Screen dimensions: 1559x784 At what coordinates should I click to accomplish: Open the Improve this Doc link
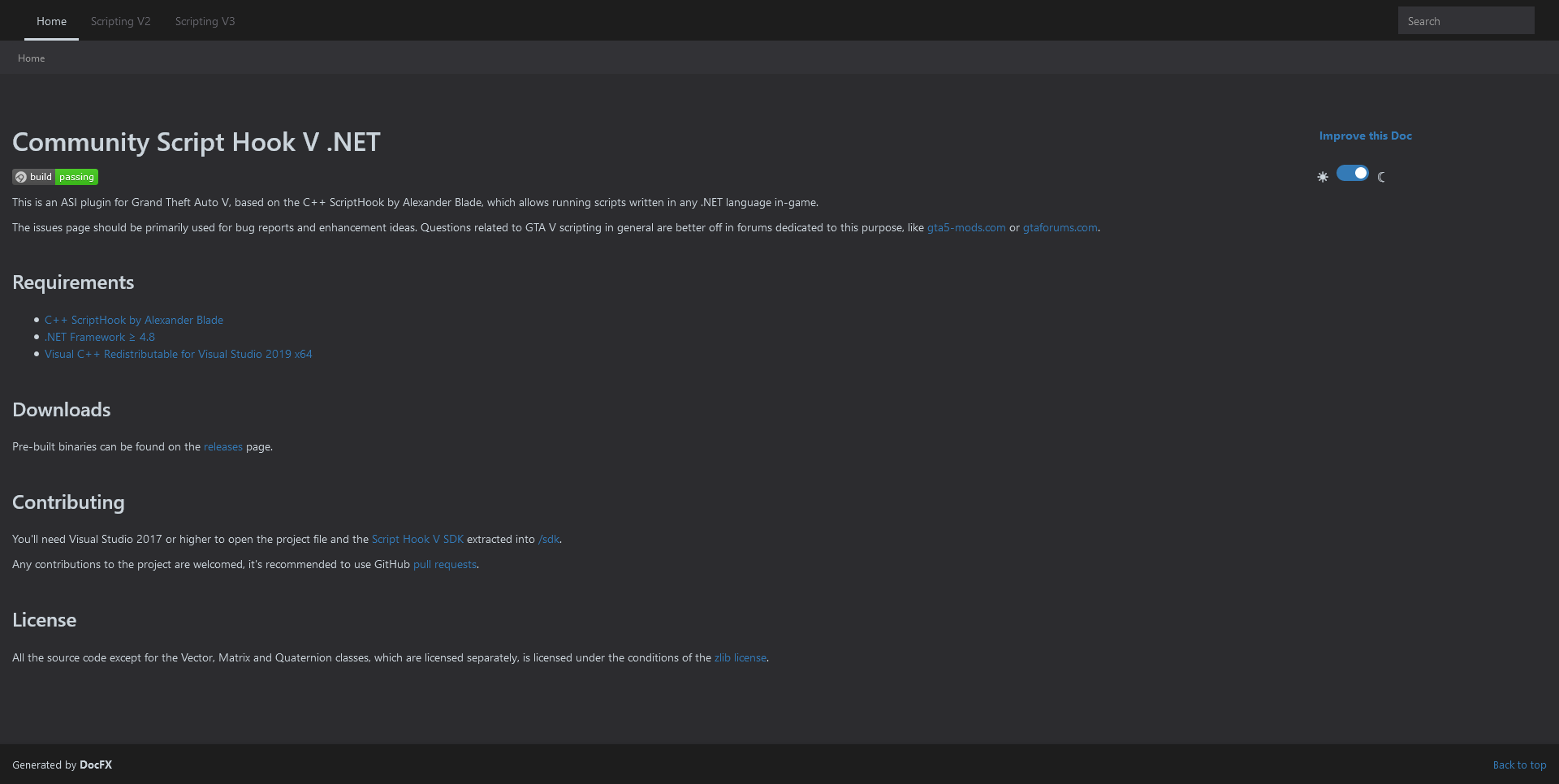point(1365,136)
